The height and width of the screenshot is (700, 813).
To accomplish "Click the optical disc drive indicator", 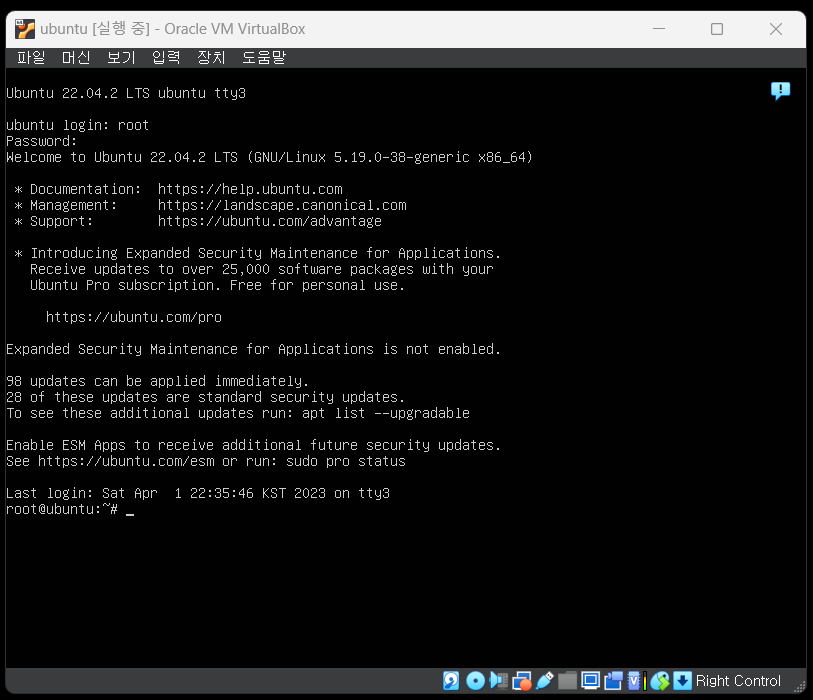I will coord(475,681).
